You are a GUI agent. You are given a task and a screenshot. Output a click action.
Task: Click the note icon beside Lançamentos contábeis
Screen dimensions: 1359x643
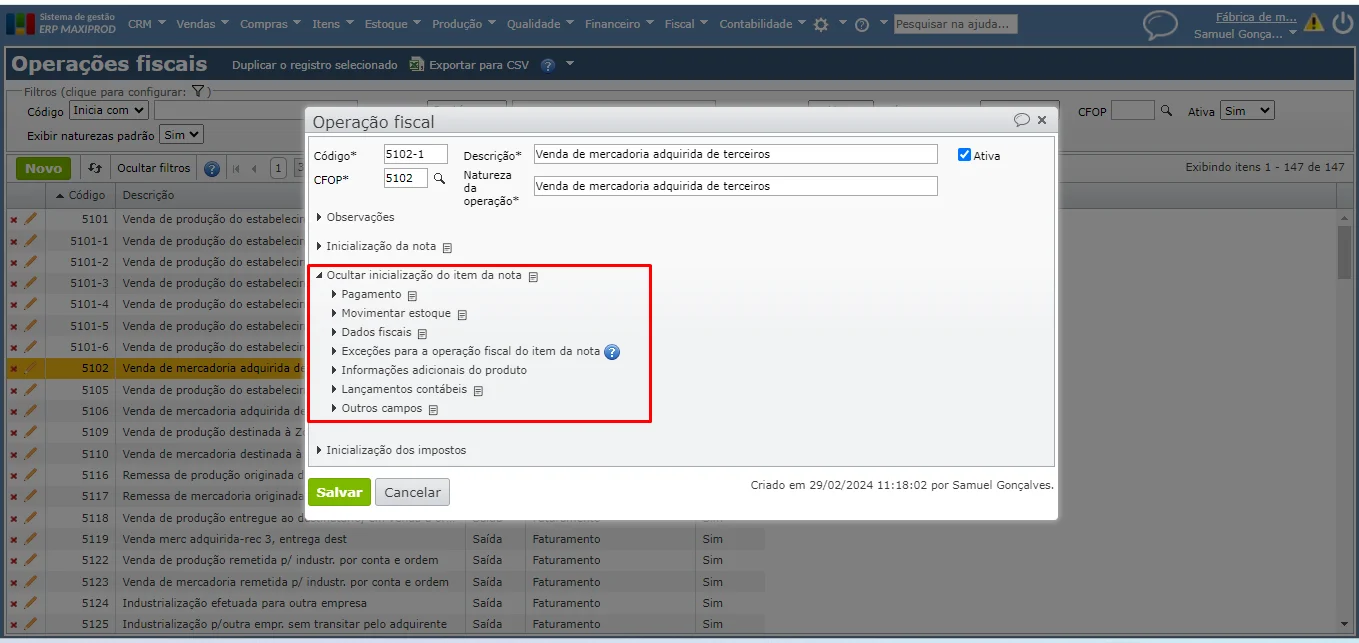[478, 391]
